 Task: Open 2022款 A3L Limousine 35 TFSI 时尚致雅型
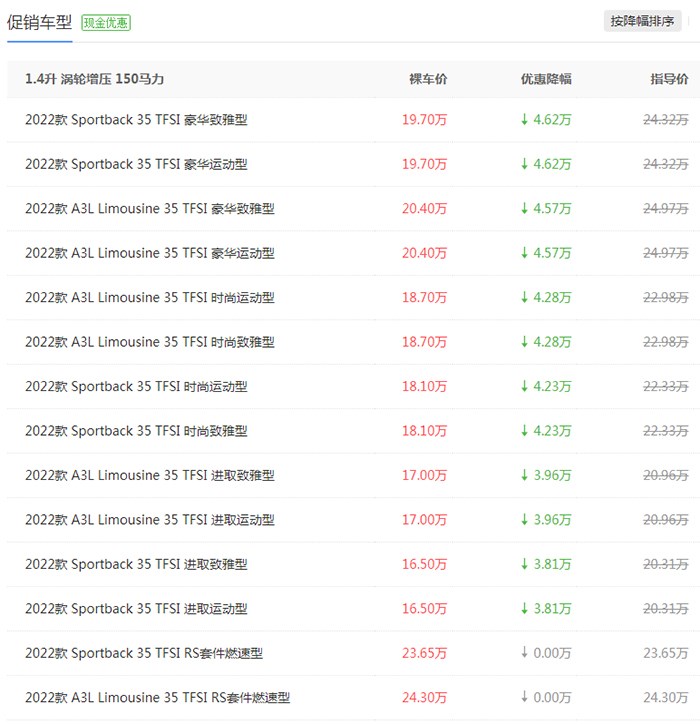click(150, 342)
